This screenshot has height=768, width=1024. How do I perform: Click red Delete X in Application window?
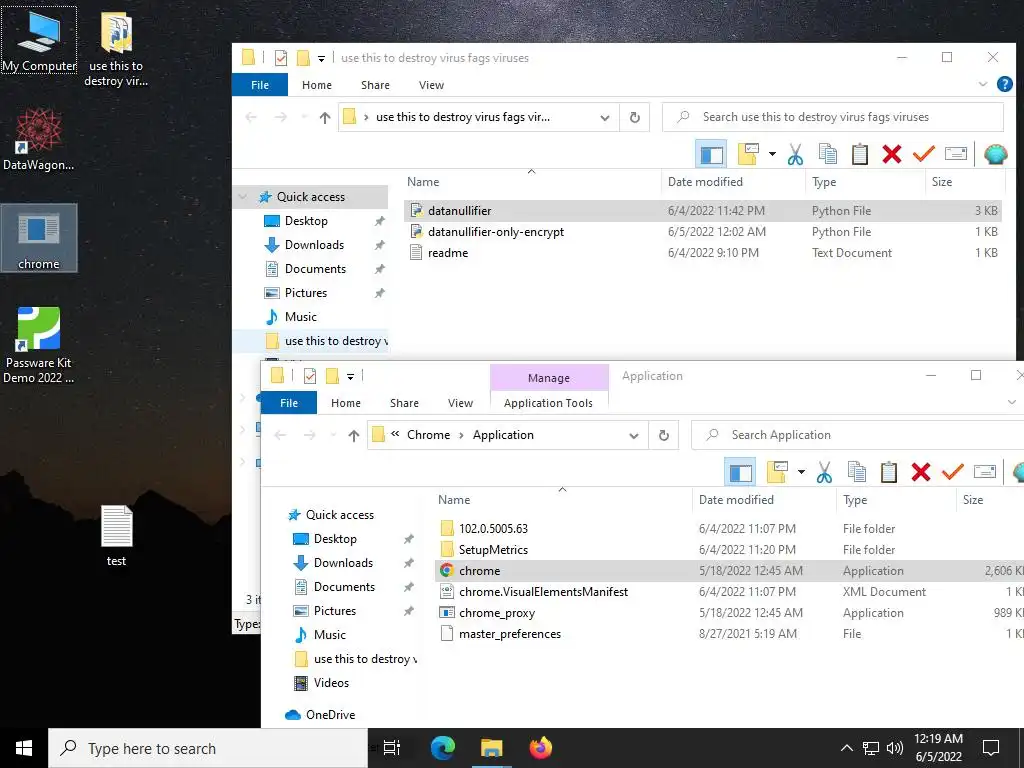coord(920,472)
